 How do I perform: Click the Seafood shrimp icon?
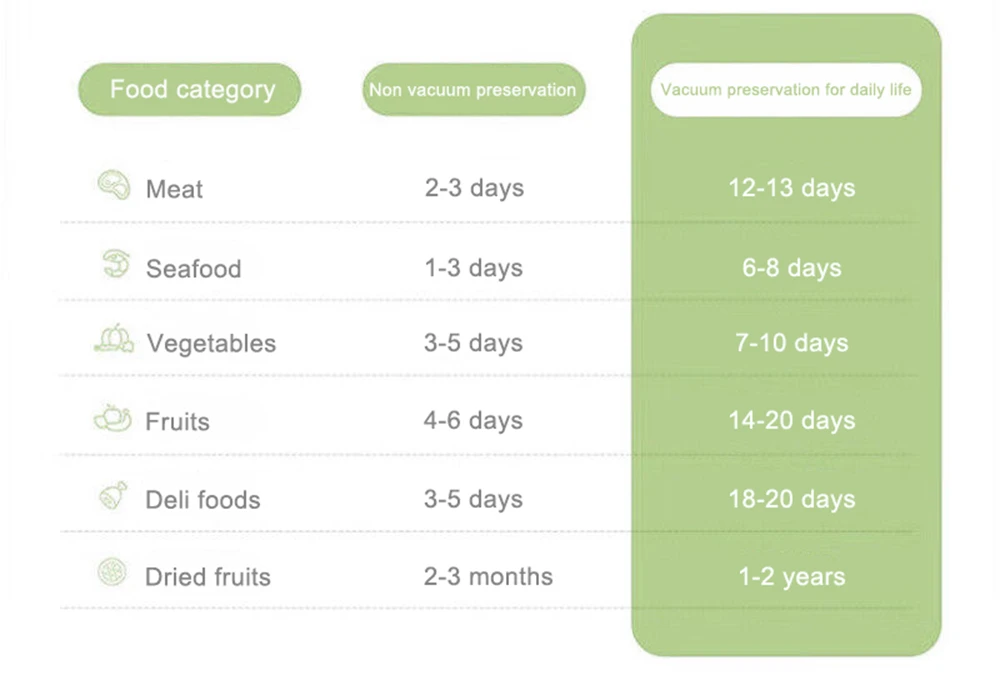(116, 263)
